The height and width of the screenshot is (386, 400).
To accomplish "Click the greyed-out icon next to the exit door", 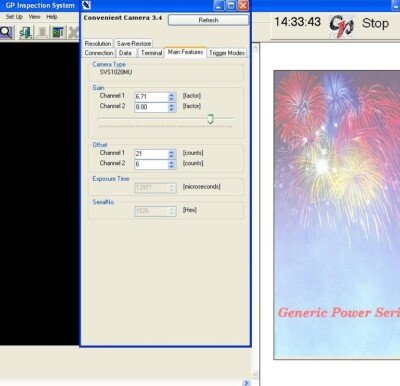I will click(42, 32).
